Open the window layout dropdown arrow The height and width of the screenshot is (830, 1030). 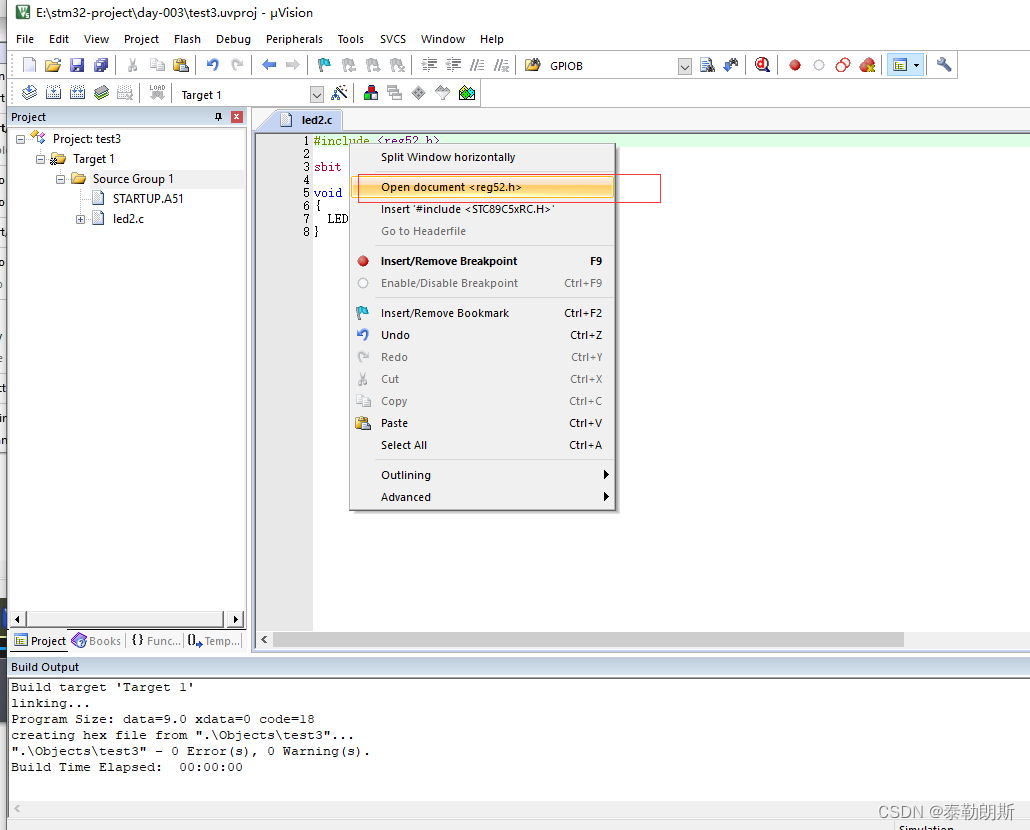[x=916, y=65]
